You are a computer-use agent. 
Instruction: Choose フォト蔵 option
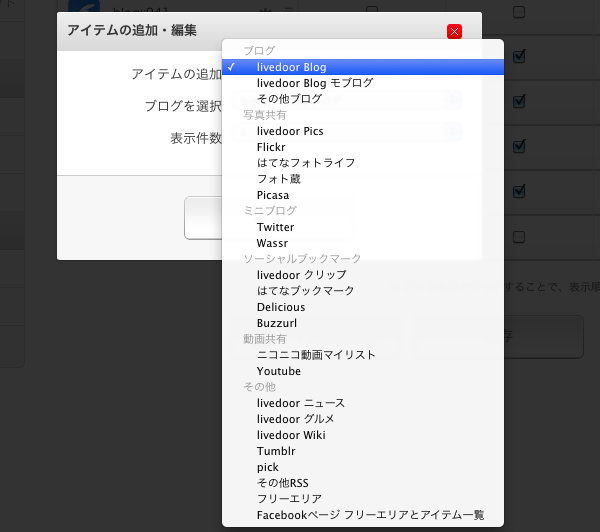click(x=363, y=179)
